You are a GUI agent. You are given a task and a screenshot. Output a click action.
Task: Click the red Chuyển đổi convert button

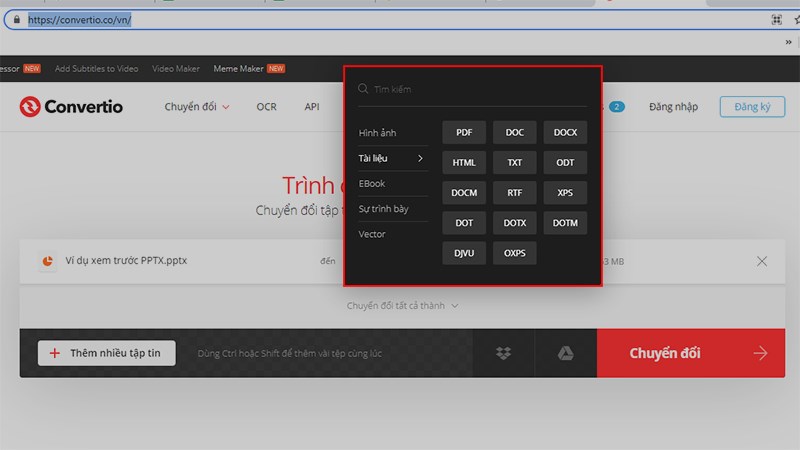pyautogui.click(x=691, y=353)
